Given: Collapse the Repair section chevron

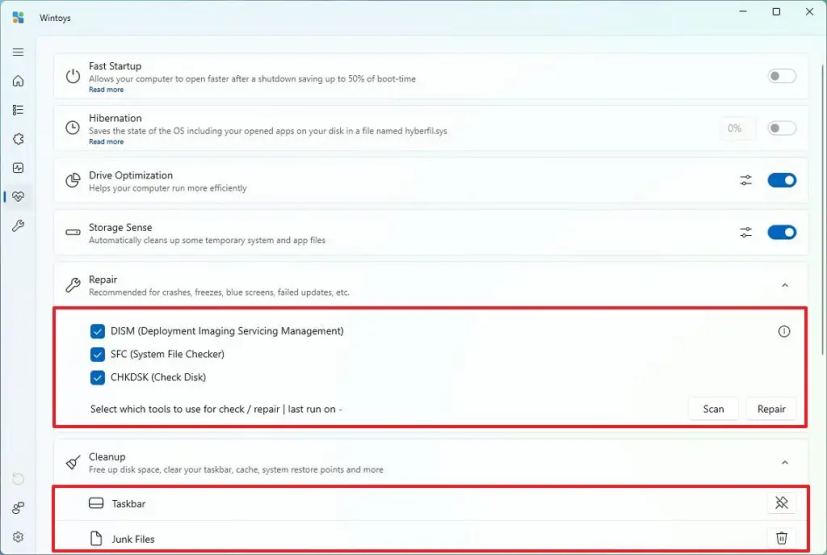Looking at the screenshot, I should coord(785,285).
